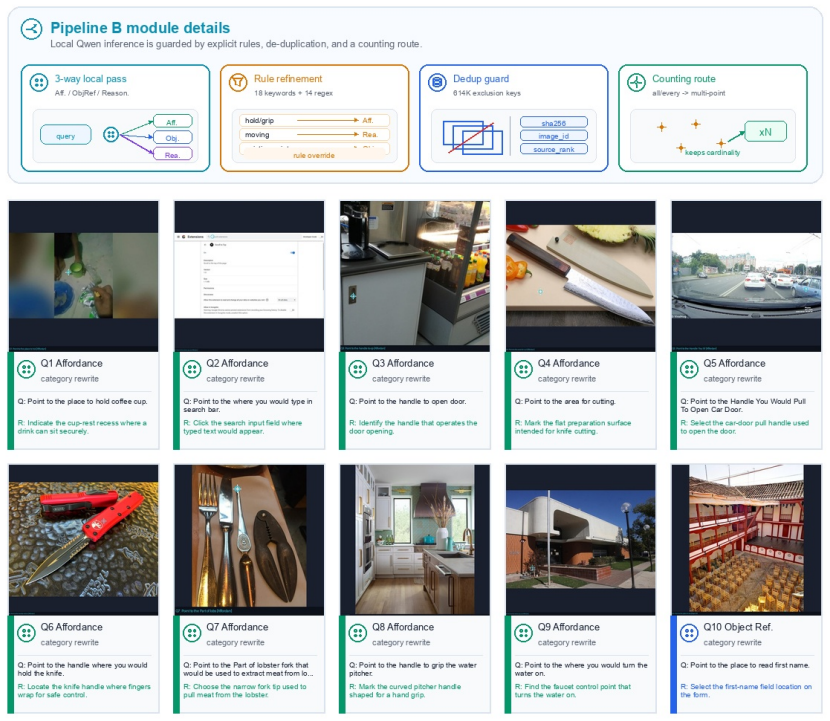
Task: Open the Q9 building exterior thumbnail
Action: coord(581,539)
